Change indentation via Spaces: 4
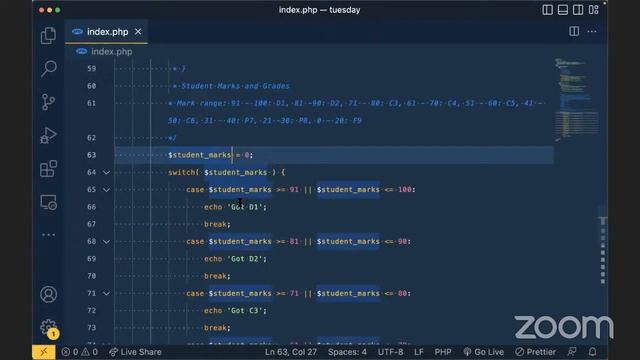The height and width of the screenshot is (360, 640). (x=347, y=352)
